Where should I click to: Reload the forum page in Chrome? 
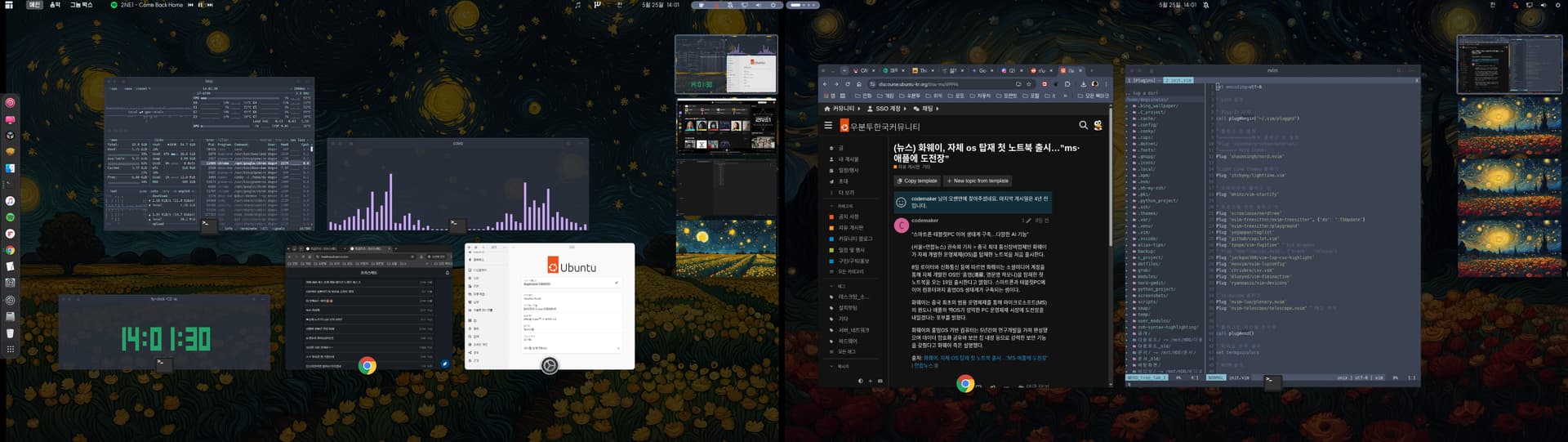click(848, 84)
